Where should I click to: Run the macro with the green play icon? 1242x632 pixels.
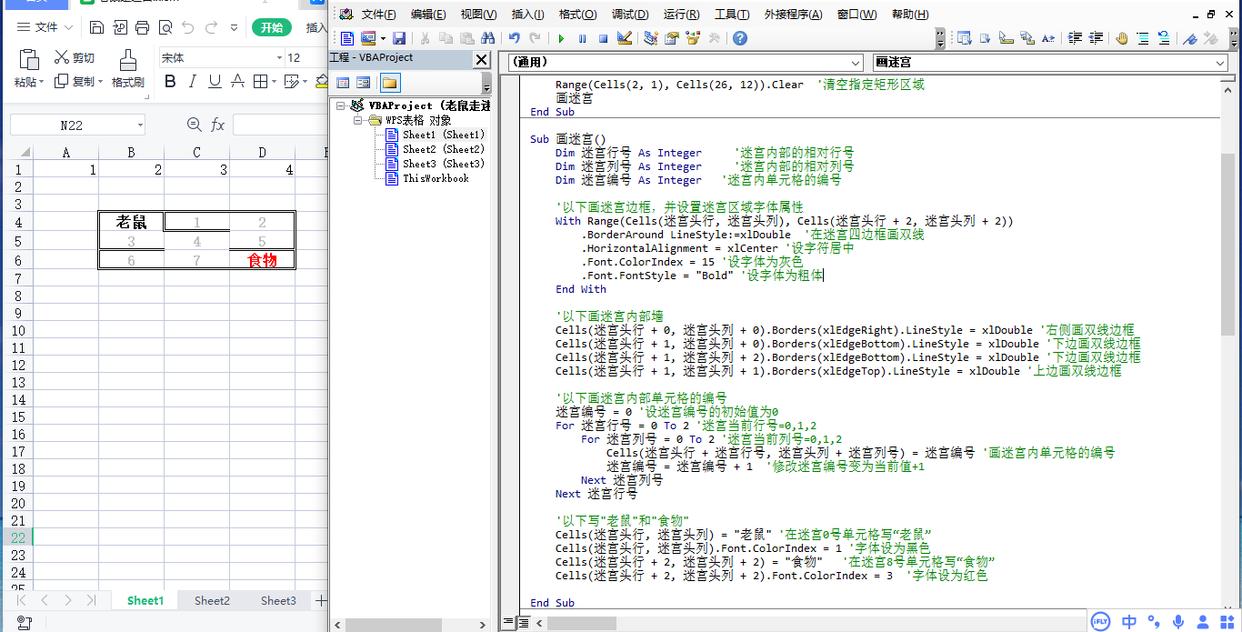tap(561, 38)
